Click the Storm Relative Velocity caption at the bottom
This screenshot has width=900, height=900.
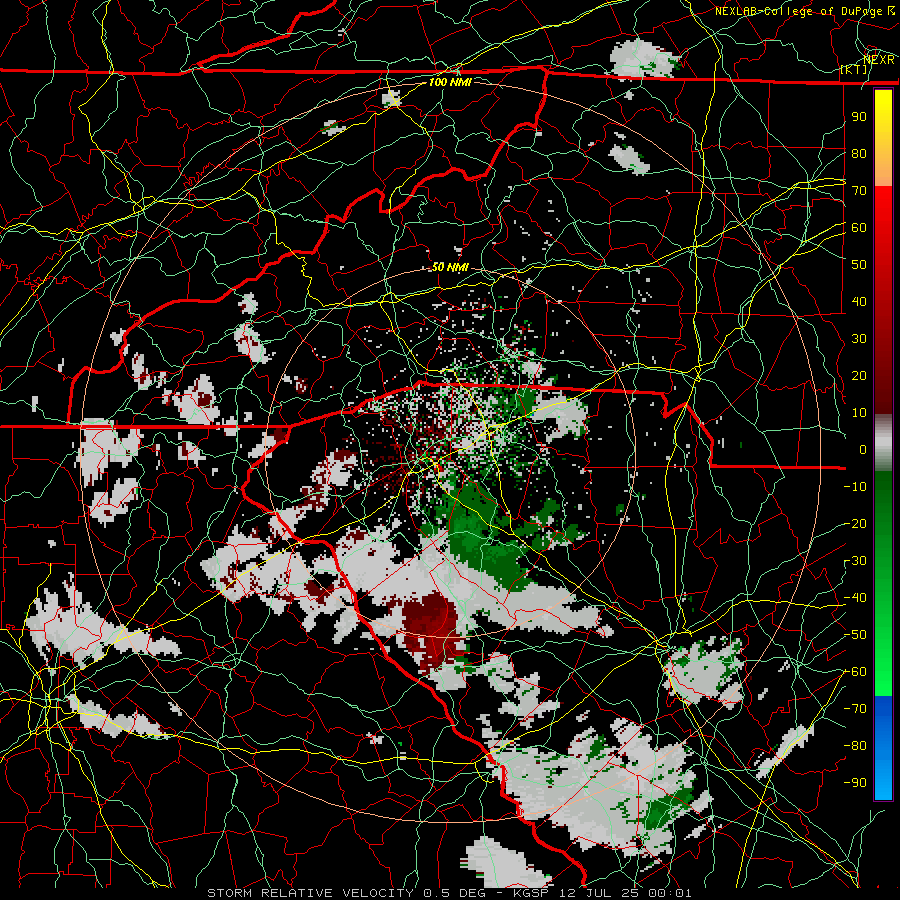[449, 893]
